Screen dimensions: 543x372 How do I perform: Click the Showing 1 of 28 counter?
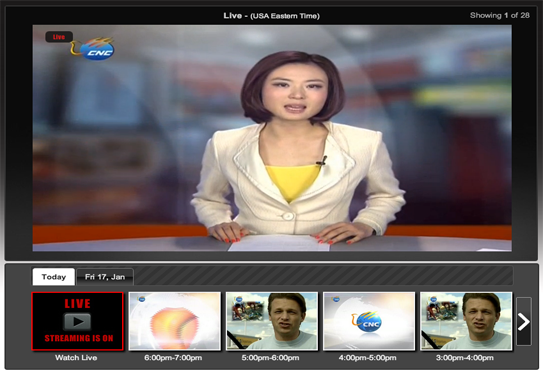[500, 15]
